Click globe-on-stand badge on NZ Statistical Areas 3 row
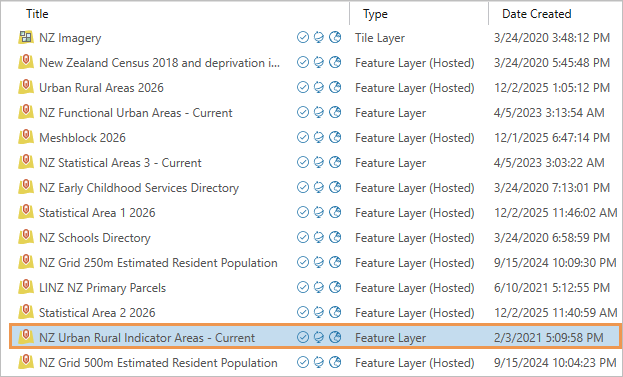This screenshot has height=377, width=623. coord(319,162)
